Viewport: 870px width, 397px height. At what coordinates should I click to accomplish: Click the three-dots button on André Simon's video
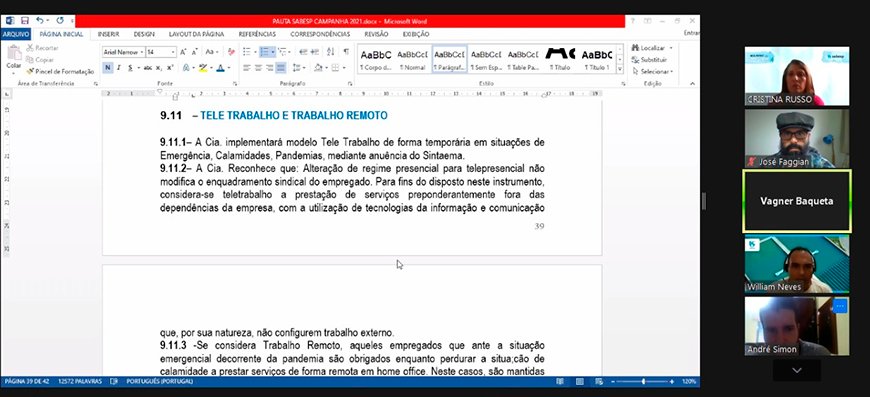840,306
